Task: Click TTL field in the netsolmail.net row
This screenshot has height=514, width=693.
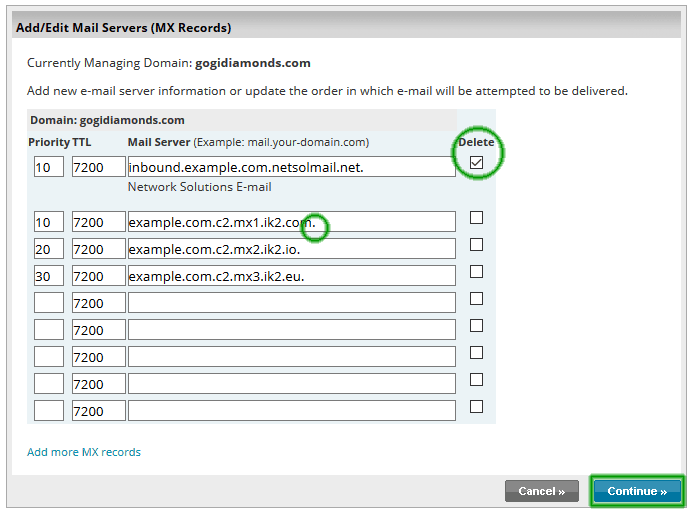Action: [98, 167]
